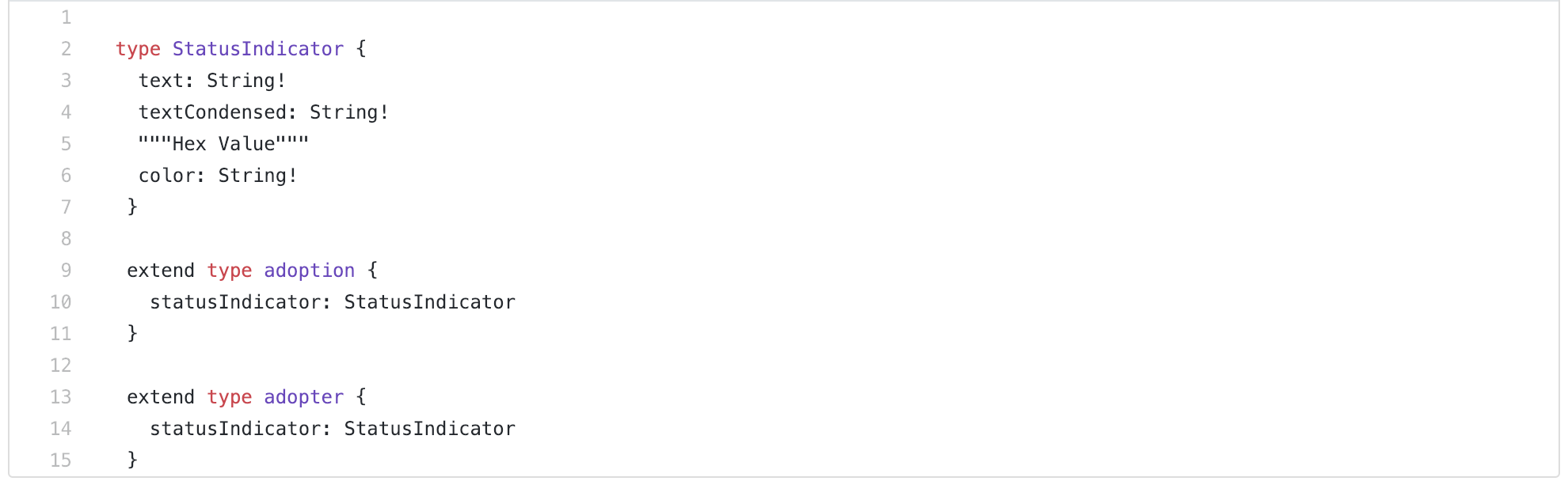Click the StatusIndicator return type on line 10

point(430,302)
